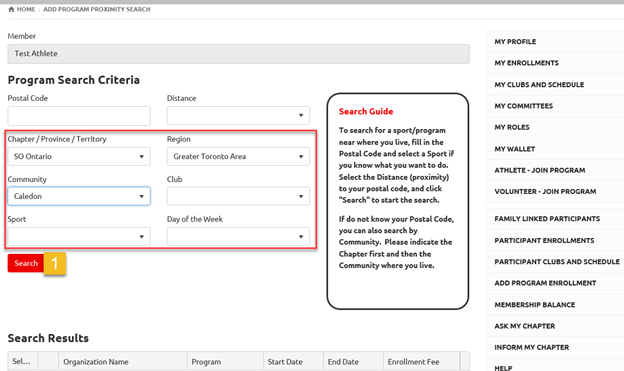Open Ask My Chapter
The image size is (624, 371).
click(x=525, y=326)
